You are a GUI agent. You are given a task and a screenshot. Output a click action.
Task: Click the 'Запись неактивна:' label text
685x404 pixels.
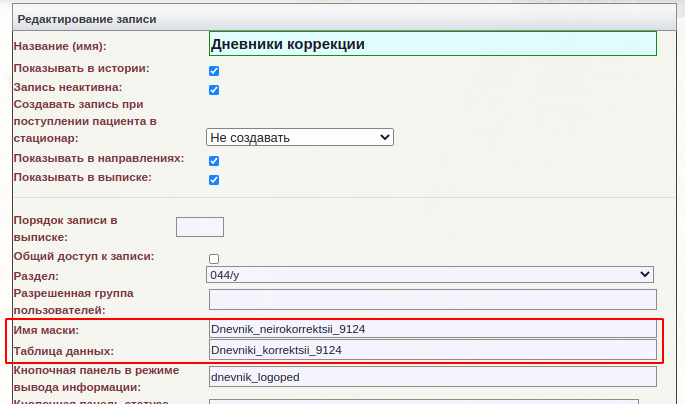click(68, 88)
